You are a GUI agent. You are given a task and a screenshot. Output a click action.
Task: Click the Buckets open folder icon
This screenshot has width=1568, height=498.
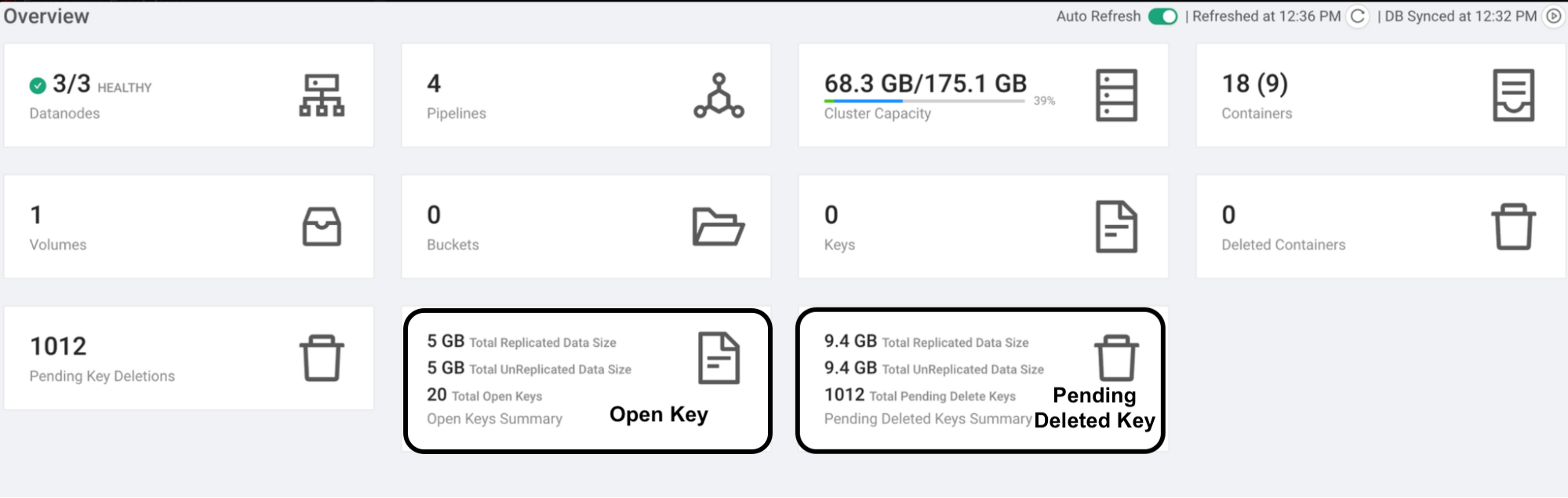[719, 227]
